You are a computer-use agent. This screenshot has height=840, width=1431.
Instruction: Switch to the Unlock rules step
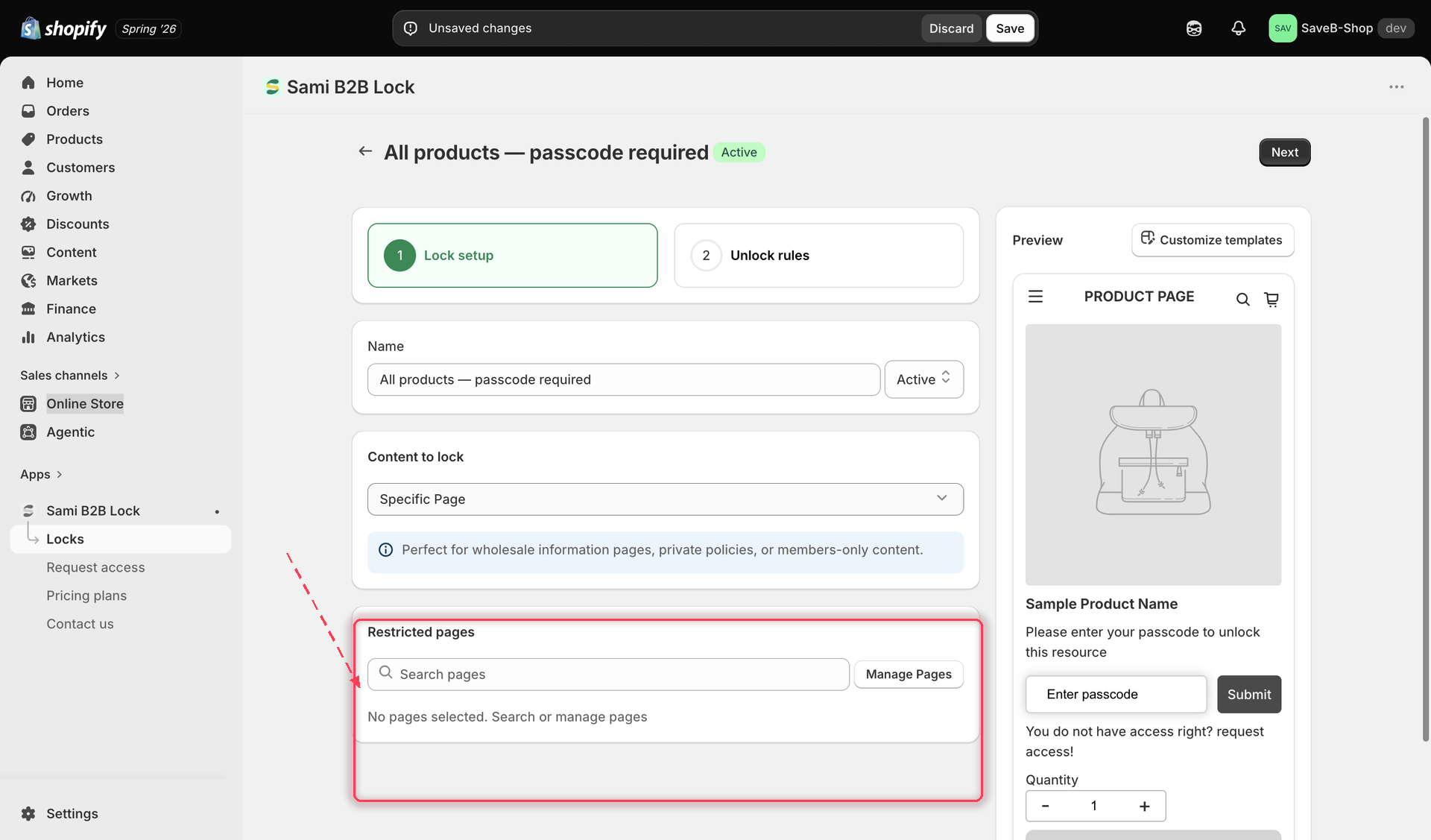click(818, 256)
